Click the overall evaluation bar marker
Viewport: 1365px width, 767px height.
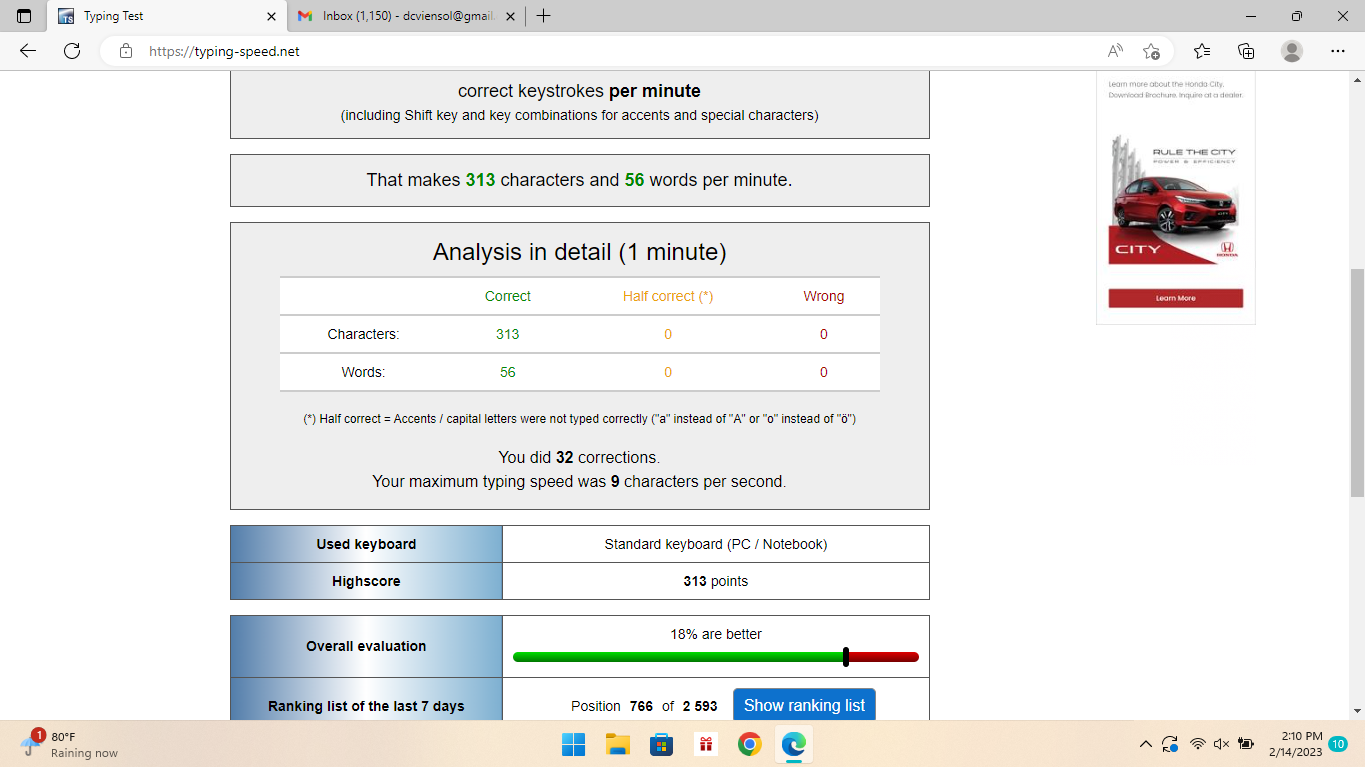click(x=846, y=657)
